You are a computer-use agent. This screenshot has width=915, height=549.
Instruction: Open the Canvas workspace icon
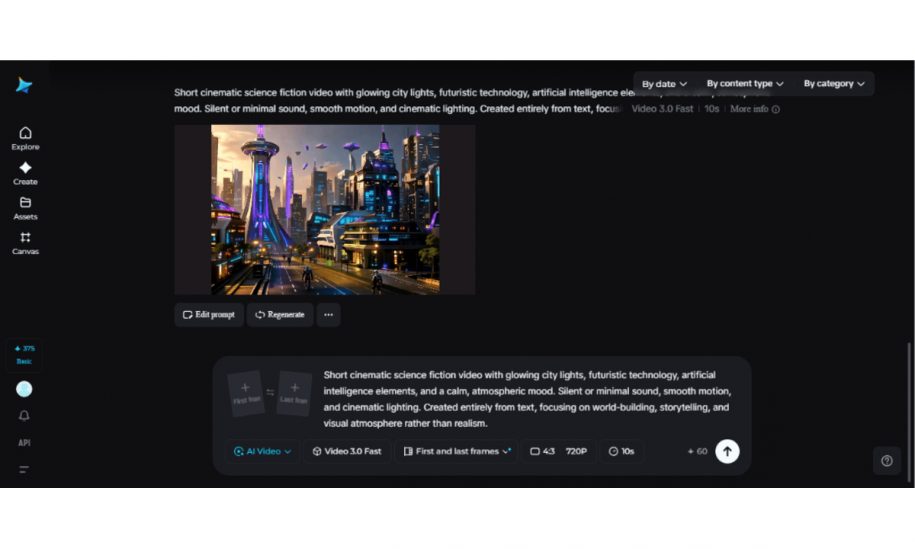click(25, 242)
